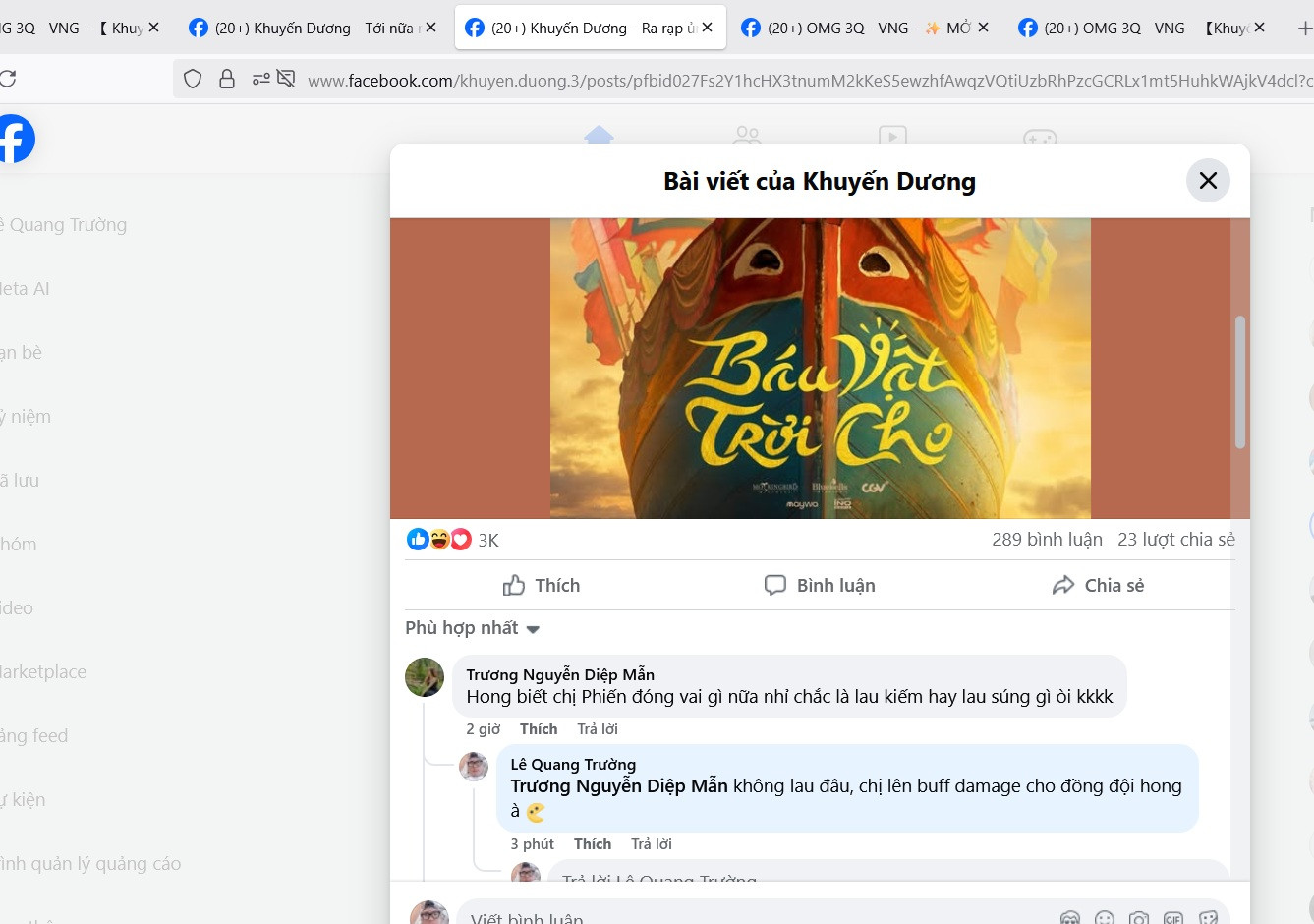Click the padlock site security icon

(x=227, y=79)
